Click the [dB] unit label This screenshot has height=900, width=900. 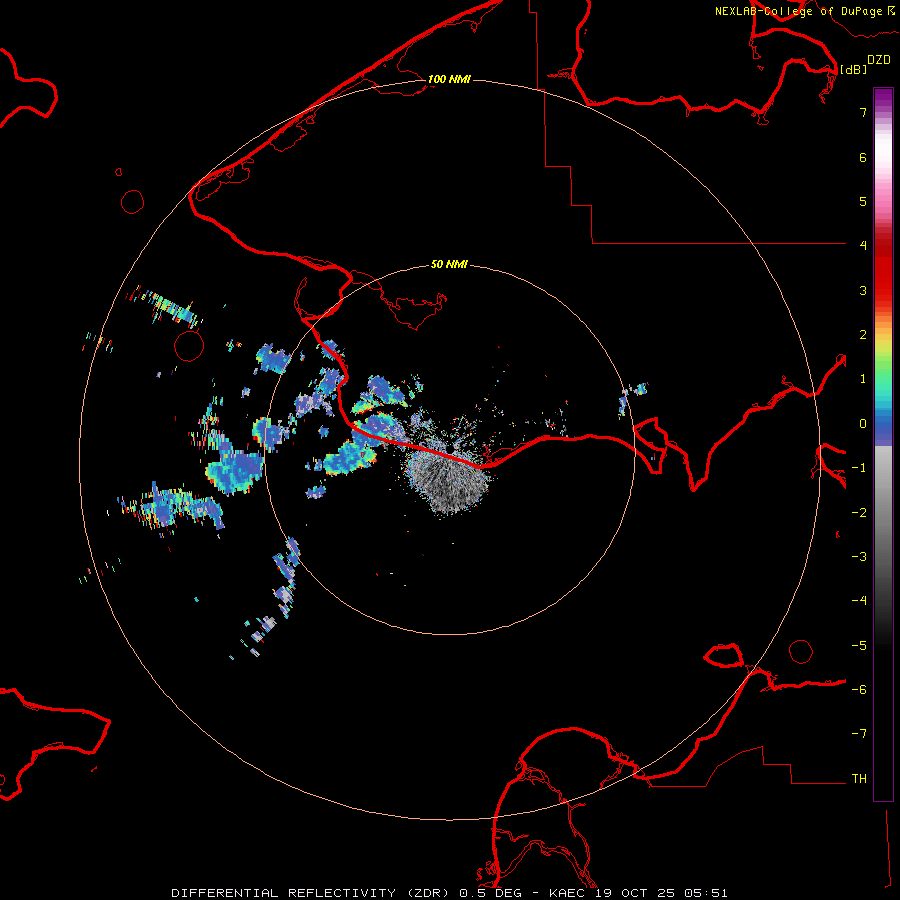pyautogui.click(x=853, y=69)
